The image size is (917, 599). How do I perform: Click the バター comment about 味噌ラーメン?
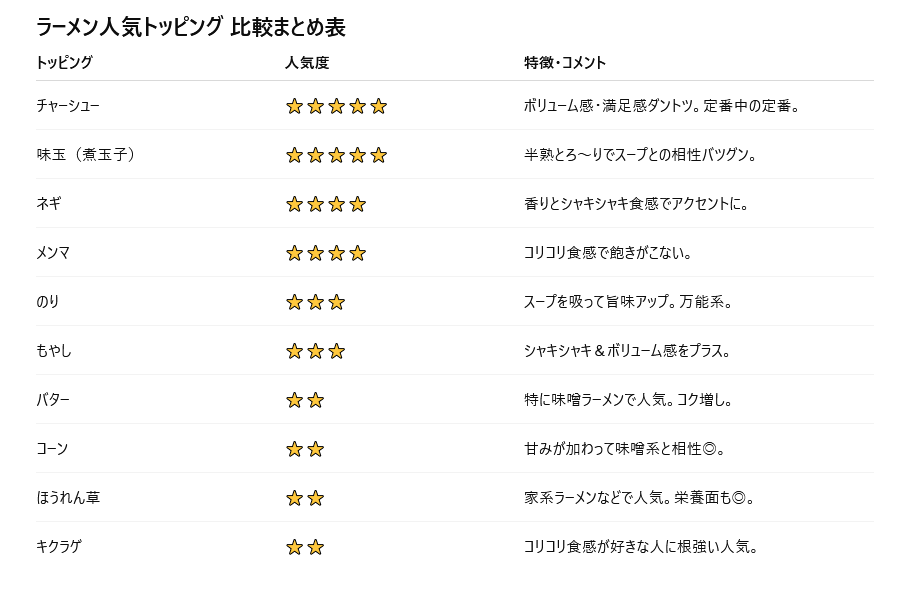click(x=628, y=400)
